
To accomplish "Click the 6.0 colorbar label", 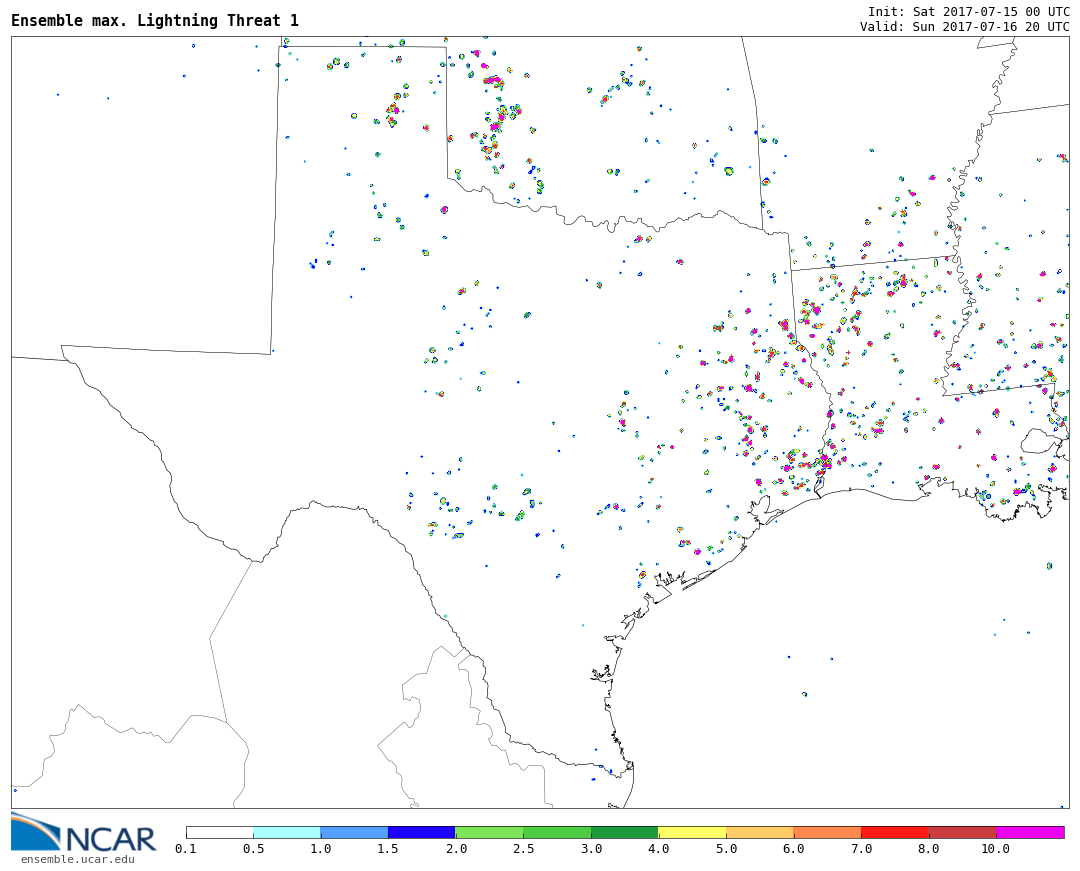I will pyautogui.click(x=793, y=849).
